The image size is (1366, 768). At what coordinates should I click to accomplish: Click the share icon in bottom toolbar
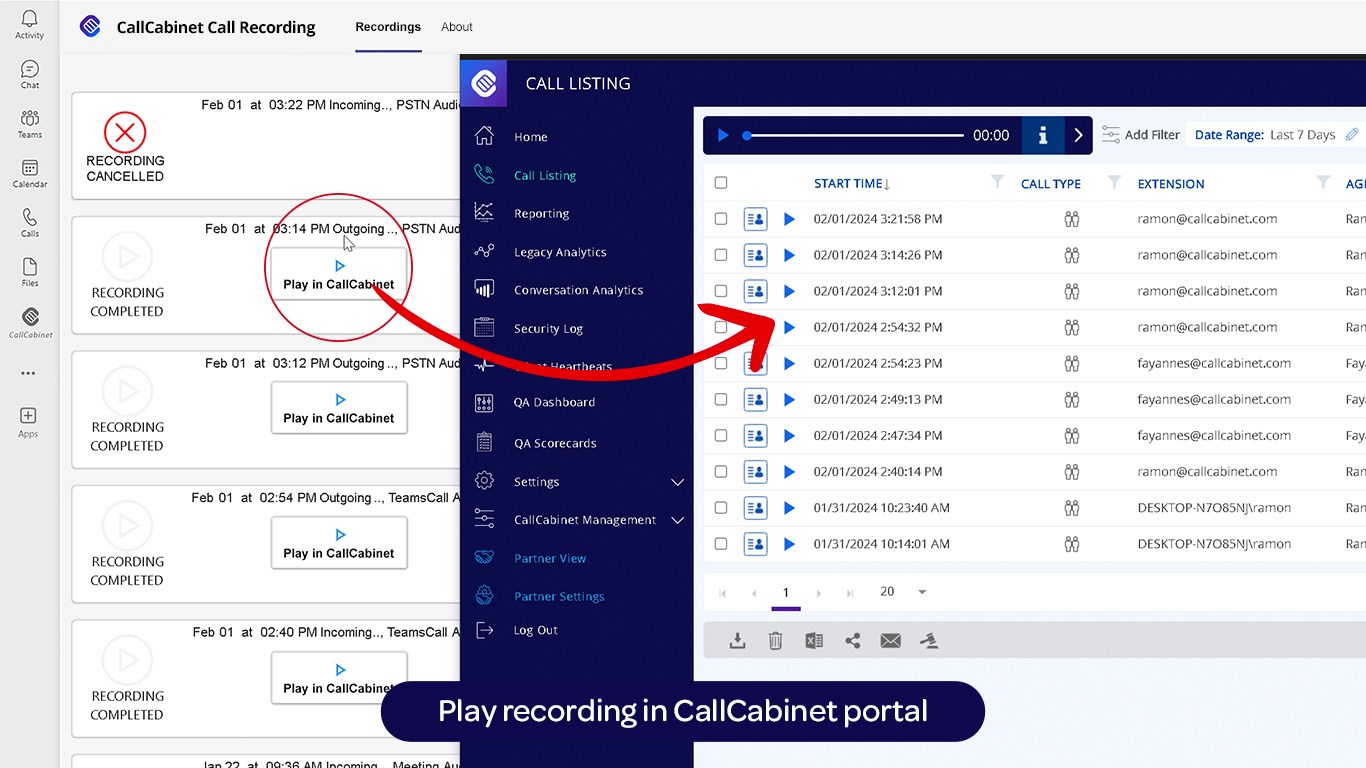852,641
